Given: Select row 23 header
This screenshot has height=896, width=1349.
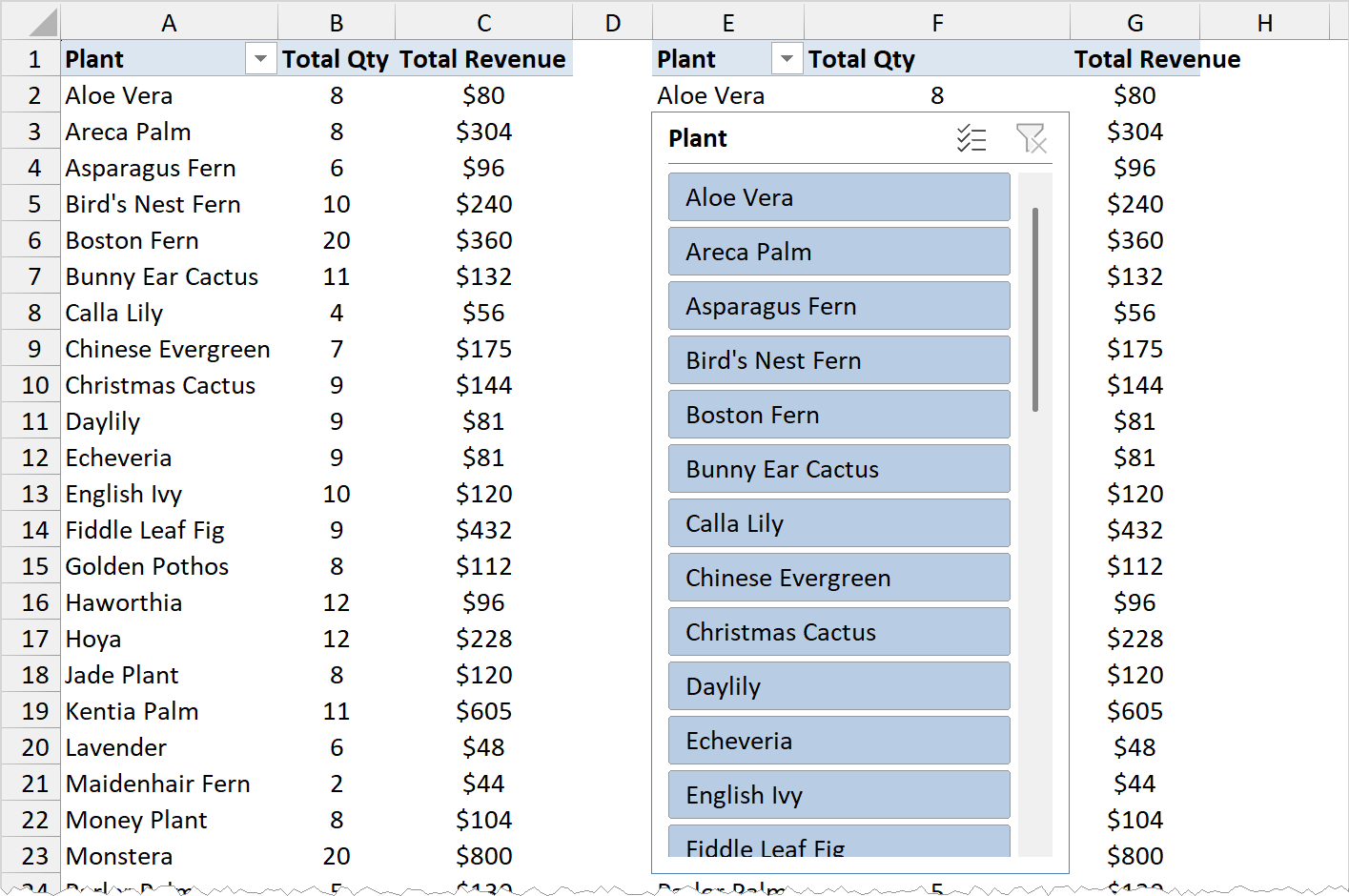Looking at the screenshot, I should (x=31, y=856).
